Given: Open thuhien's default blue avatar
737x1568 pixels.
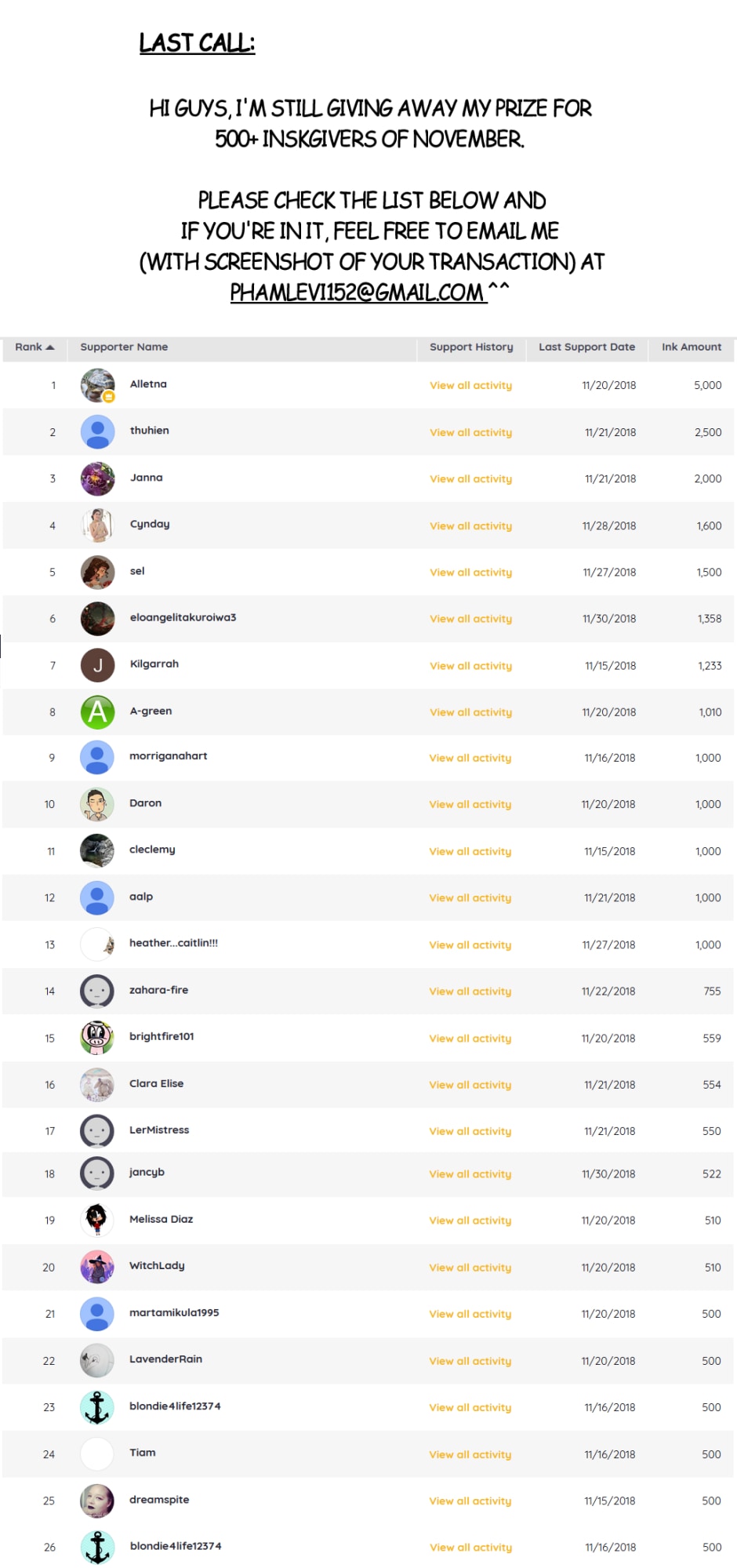Looking at the screenshot, I should click(x=97, y=432).
